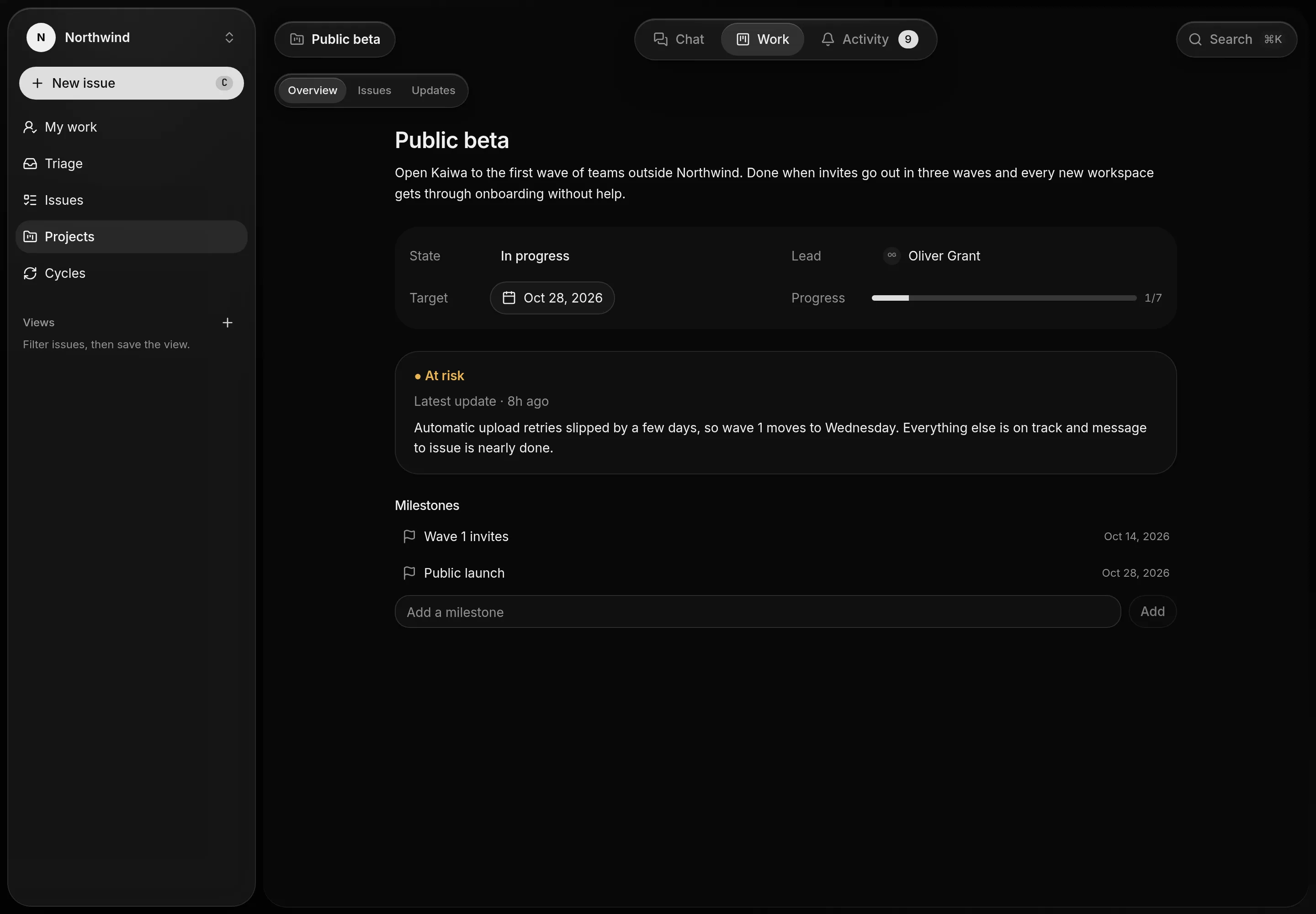Click the Milestones section heading
This screenshot has height=914, width=1316.
pos(427,506)
